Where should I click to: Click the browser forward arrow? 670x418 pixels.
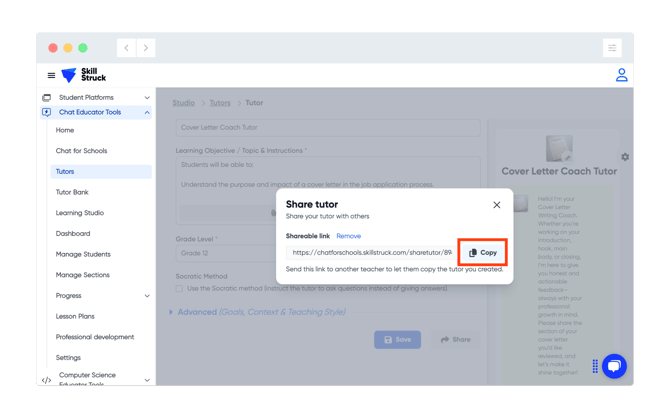(146, 48)
